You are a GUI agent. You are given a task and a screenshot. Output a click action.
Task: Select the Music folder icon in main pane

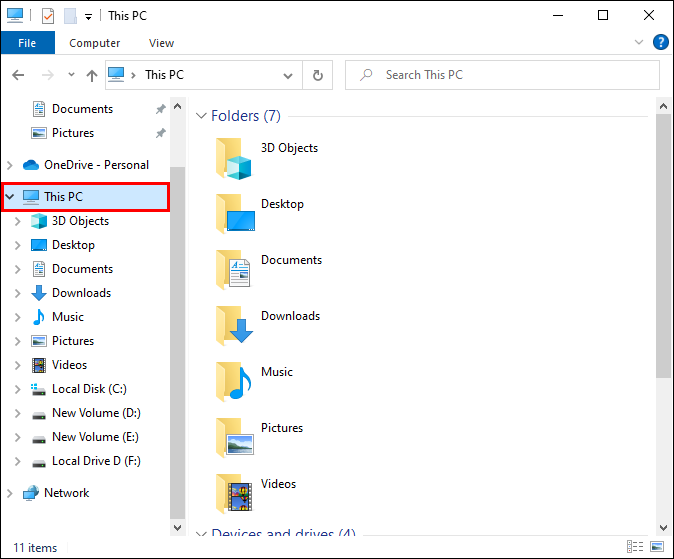click(x=234, y=382)
